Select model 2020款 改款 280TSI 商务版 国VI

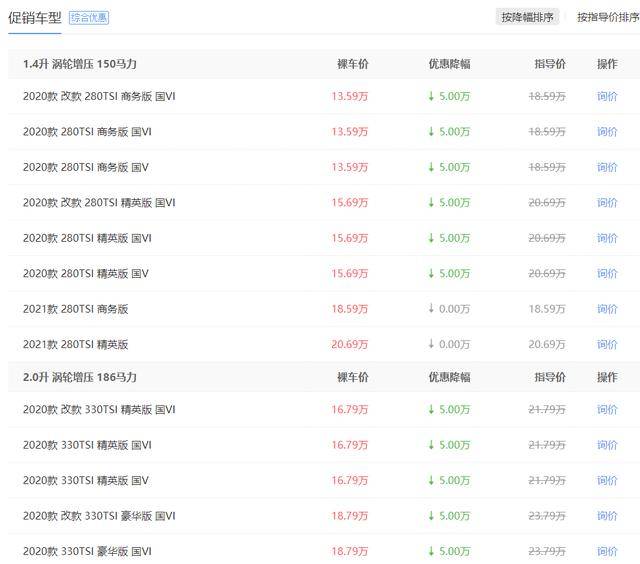click(x=99, y=96)
